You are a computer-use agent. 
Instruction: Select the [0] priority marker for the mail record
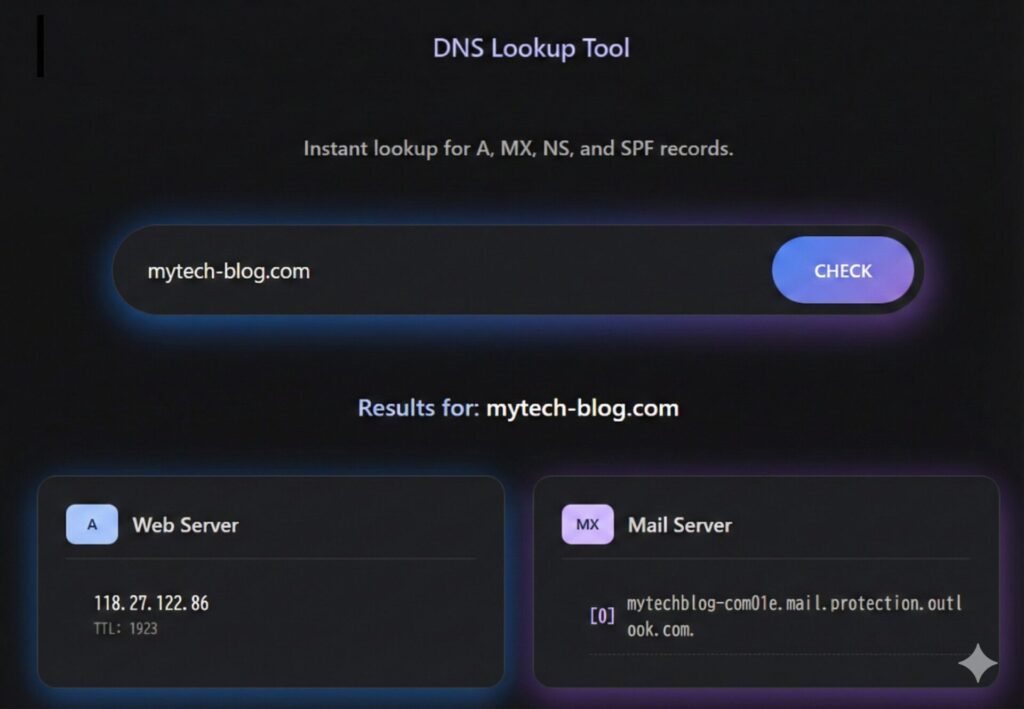click(602, 616)
